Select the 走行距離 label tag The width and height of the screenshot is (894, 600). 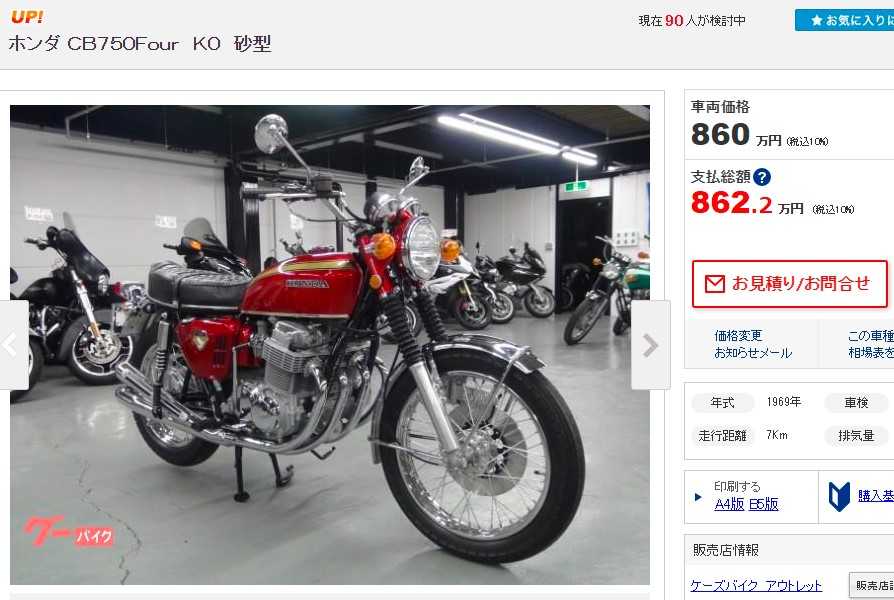[x=722, y=436]
